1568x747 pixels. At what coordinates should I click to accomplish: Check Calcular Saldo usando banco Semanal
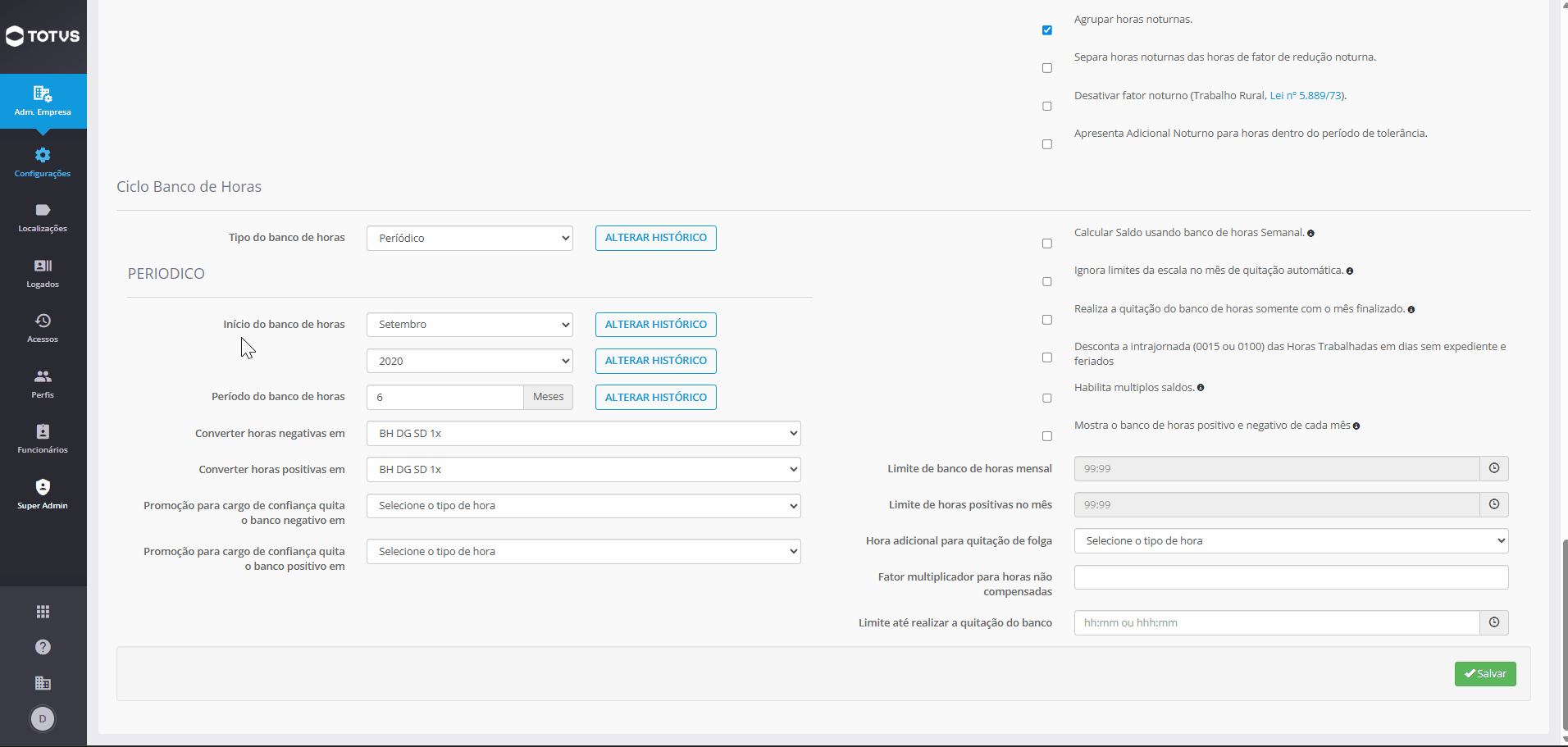coord(1047,244)
